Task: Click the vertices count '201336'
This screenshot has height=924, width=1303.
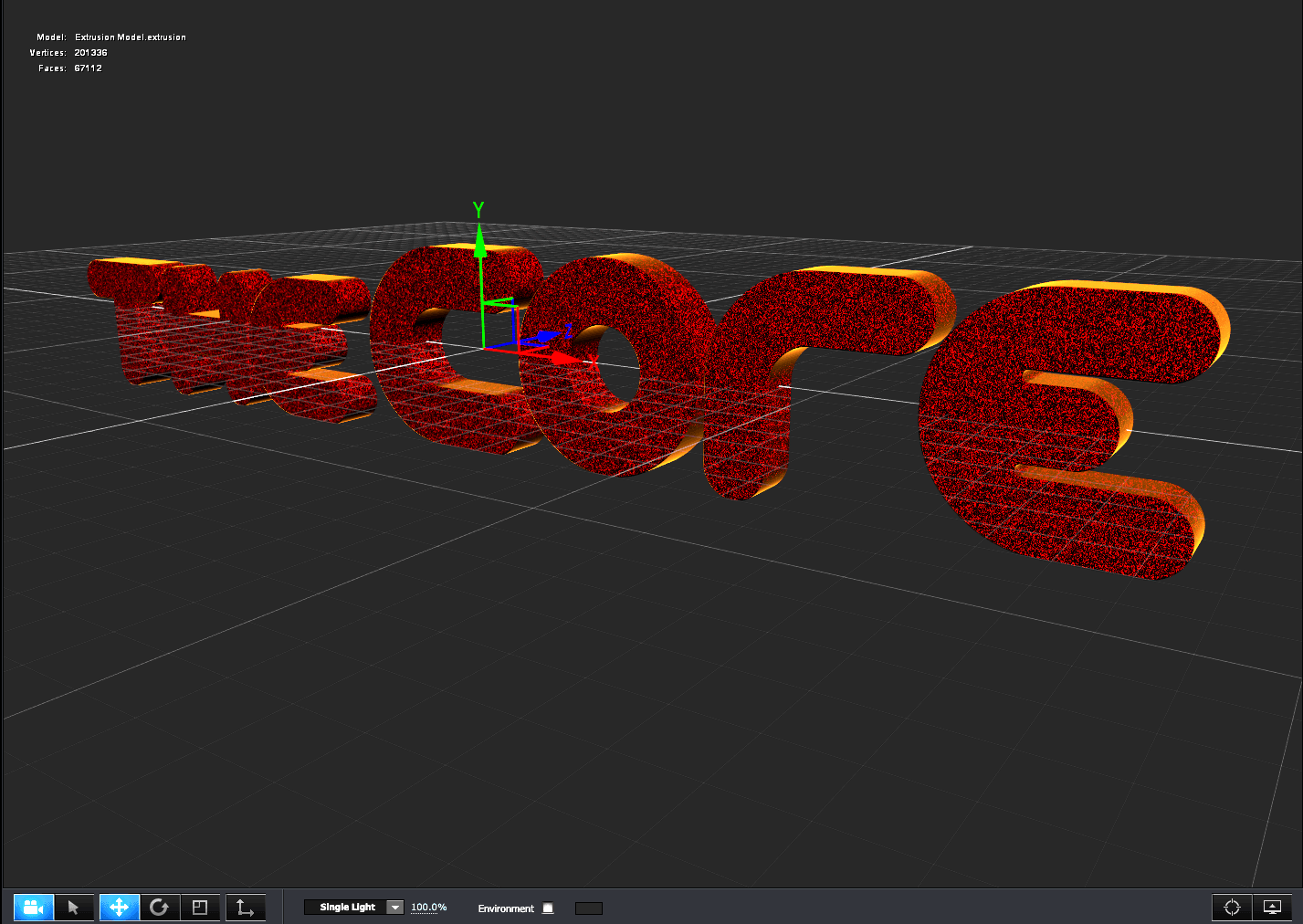Action: click(x=91, y=53)
